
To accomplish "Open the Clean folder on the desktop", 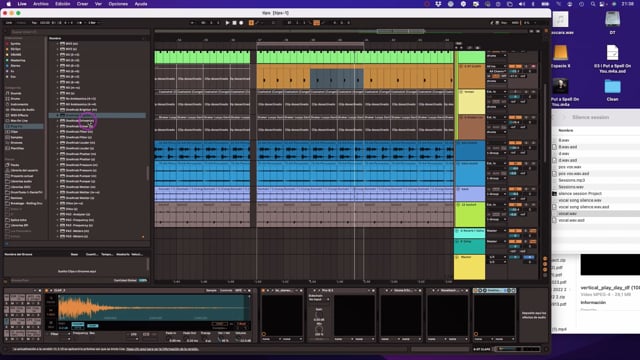I will click(x=612, y=90).
